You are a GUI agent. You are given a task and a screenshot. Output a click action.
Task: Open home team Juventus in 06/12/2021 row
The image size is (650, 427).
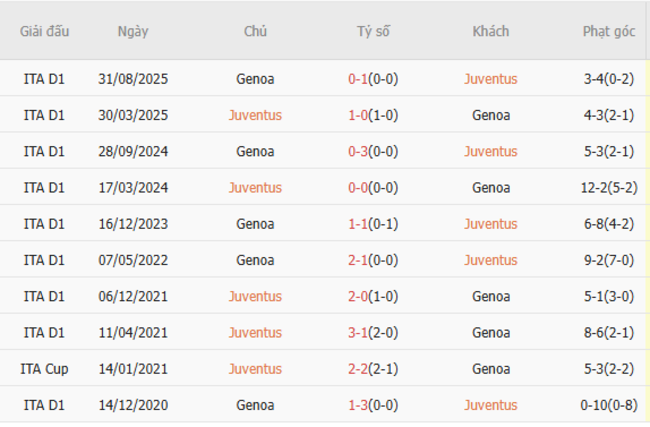[x=255, y=296]
